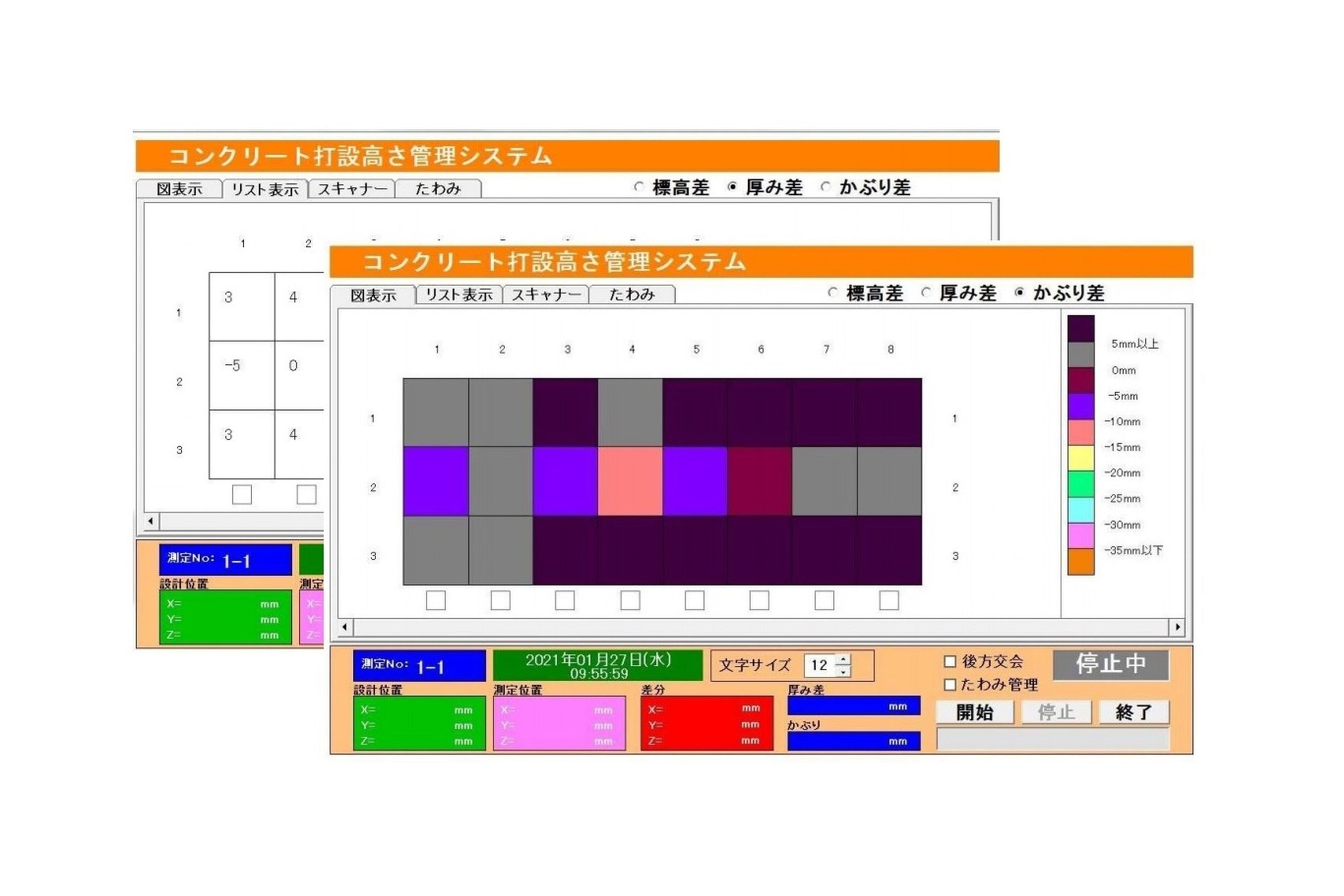Click the 図表示 tab in the back window
Screen dimensions: 1344x896
(179, 189)
